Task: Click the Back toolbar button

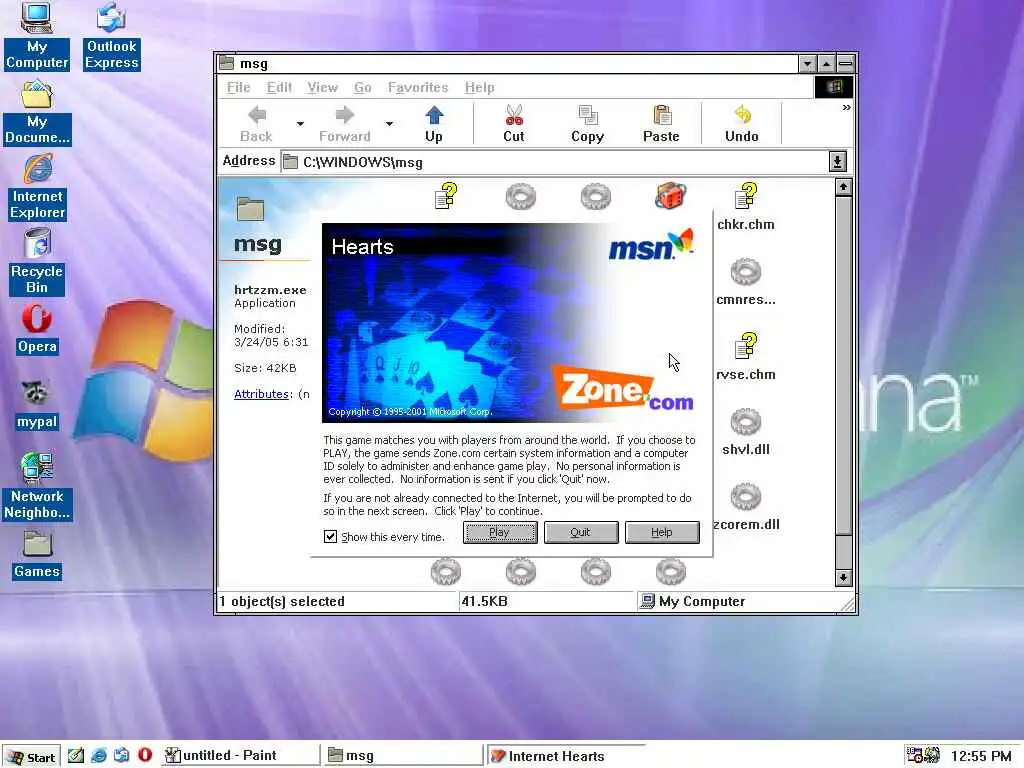Action: click(x=256, y=124)
